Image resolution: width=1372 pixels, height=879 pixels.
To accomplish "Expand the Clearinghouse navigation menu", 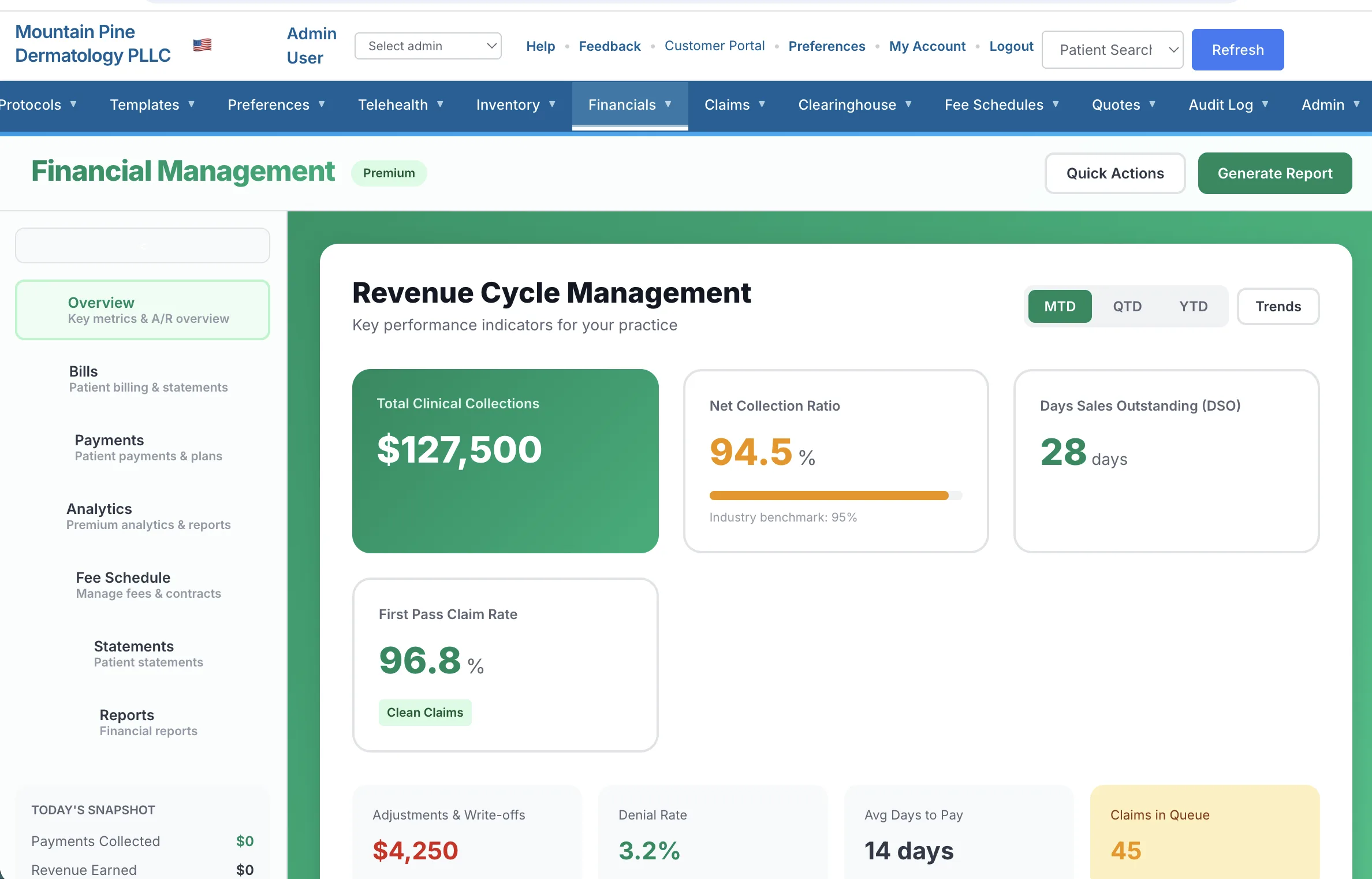I will 855,105.
